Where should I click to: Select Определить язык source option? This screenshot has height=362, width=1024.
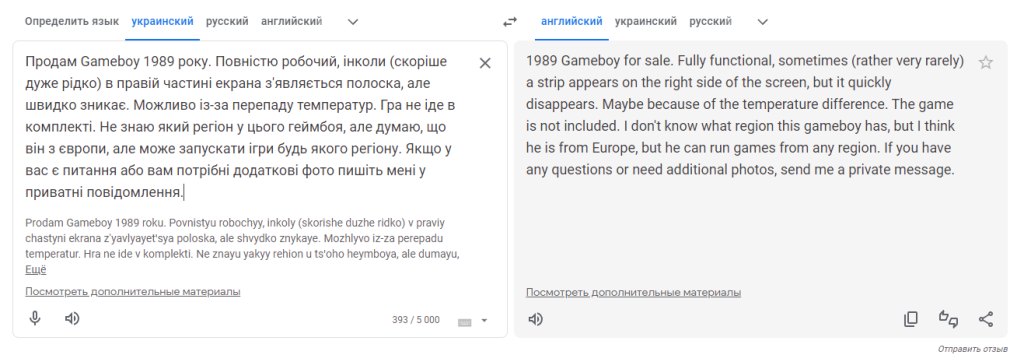72,22
